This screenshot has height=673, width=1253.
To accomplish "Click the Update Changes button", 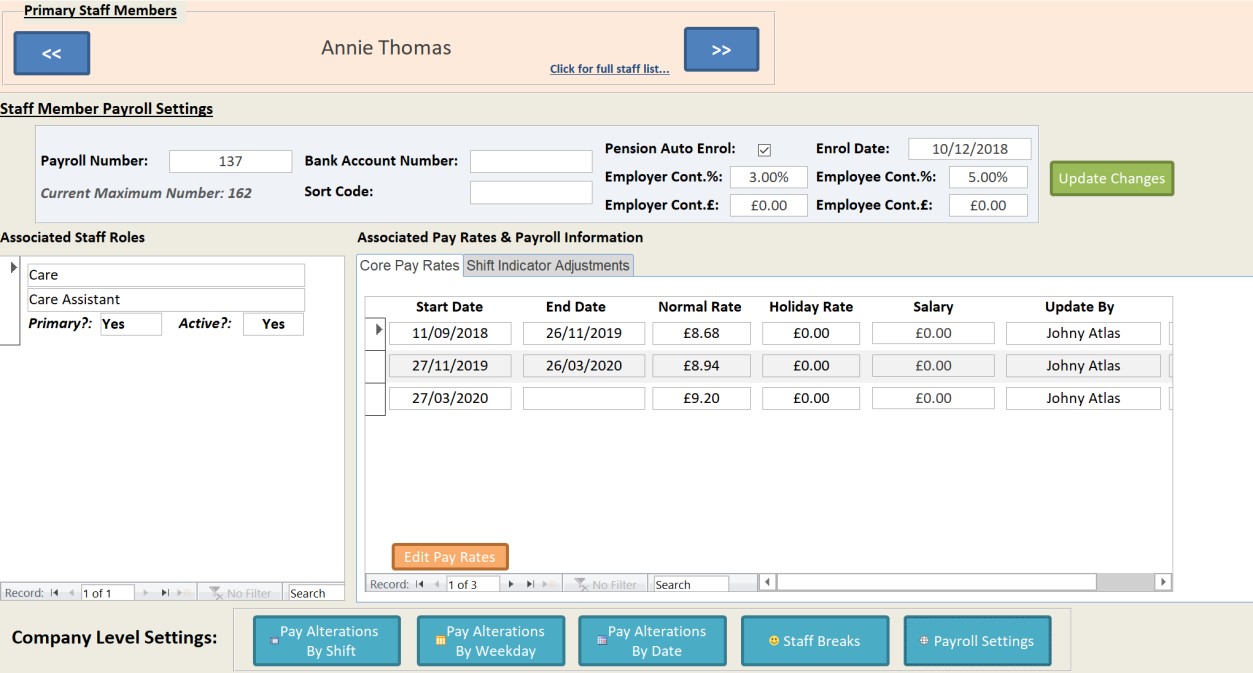I will coord(1111,178).
